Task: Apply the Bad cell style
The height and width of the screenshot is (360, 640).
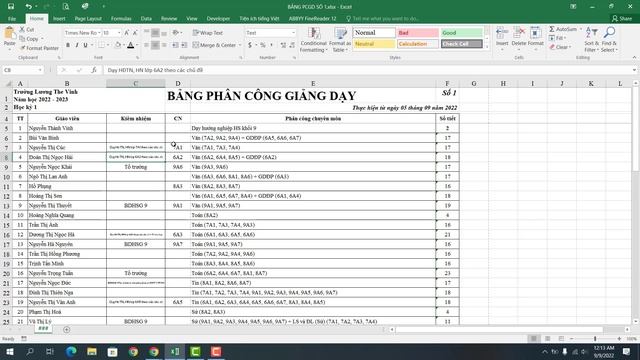Action: 418,33
